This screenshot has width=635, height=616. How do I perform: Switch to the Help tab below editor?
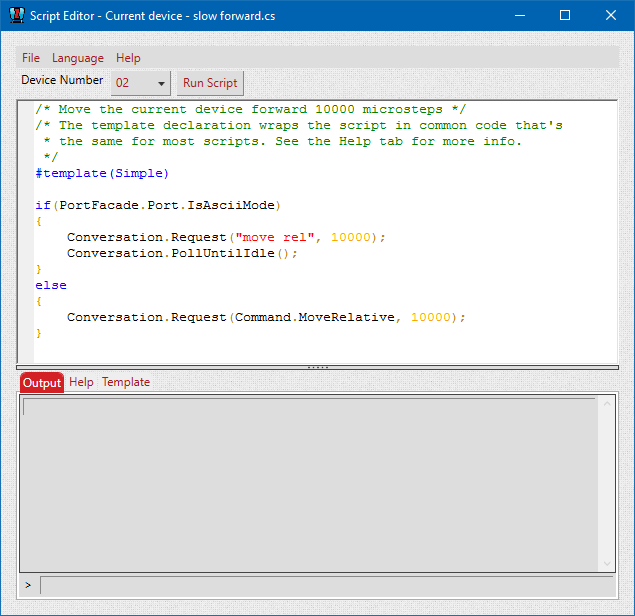coord(81,382)
